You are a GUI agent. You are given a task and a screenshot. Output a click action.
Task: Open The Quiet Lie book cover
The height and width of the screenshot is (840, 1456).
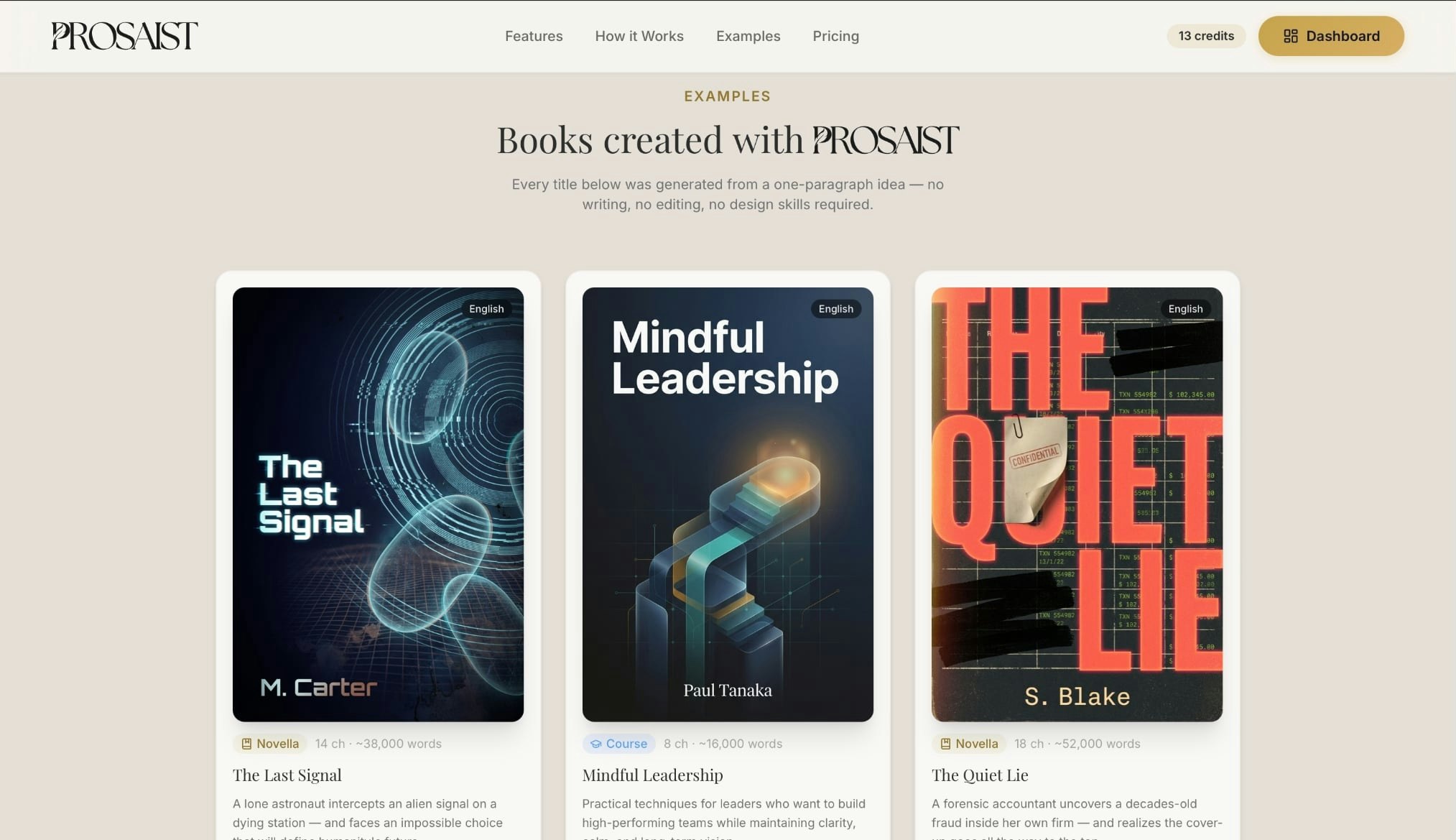[1077, 504]
